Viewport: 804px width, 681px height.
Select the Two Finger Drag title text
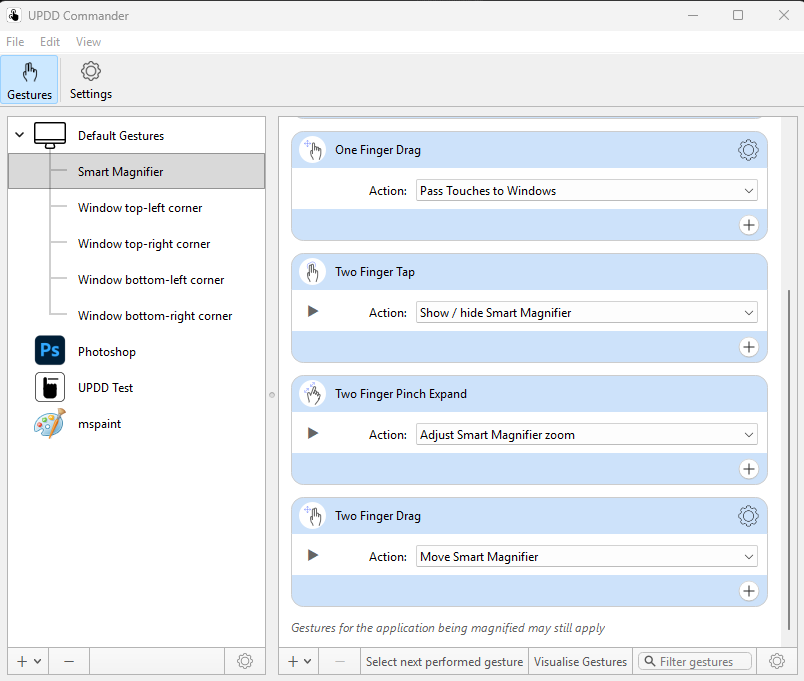[x=378, y=516]
